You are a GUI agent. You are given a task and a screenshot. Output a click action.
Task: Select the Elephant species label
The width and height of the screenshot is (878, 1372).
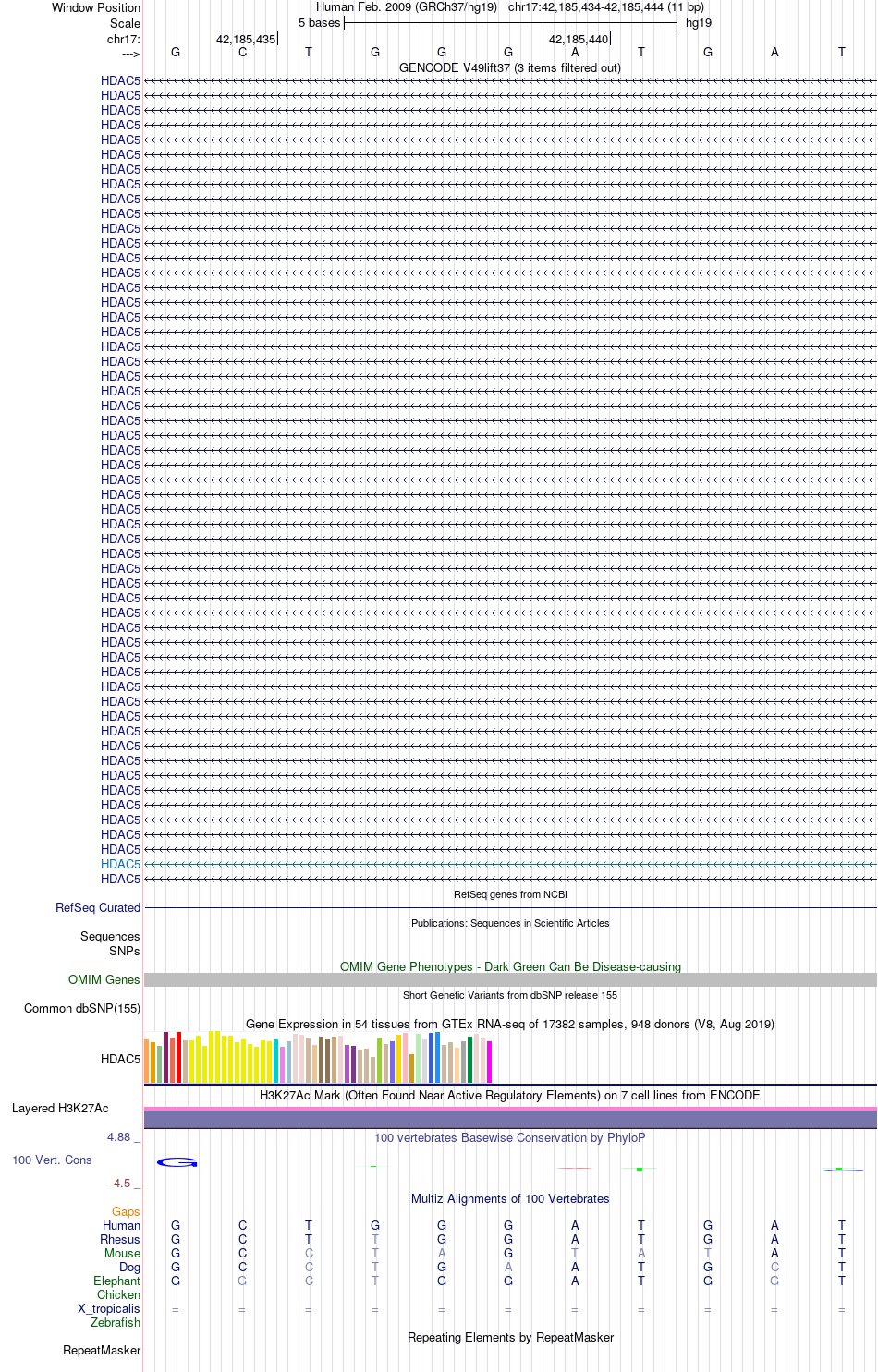tap(116, 1281)
